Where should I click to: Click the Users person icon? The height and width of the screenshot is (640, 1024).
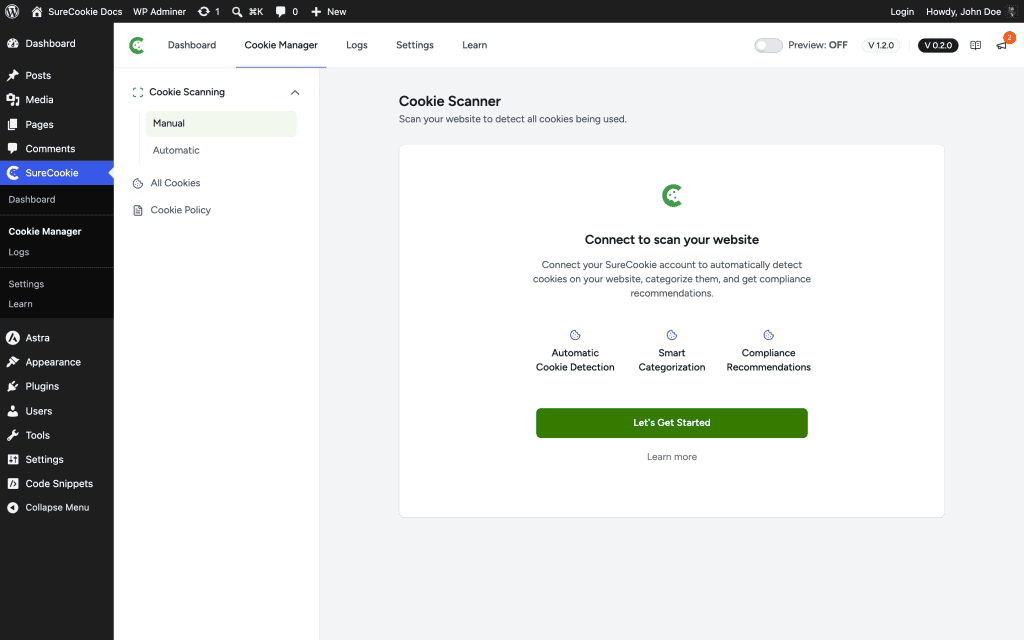[12, 411]
